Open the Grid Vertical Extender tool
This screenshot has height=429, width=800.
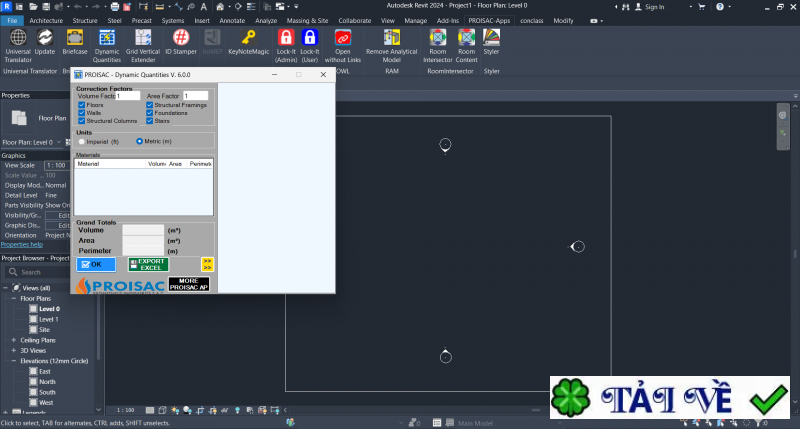tap(142, 38)
